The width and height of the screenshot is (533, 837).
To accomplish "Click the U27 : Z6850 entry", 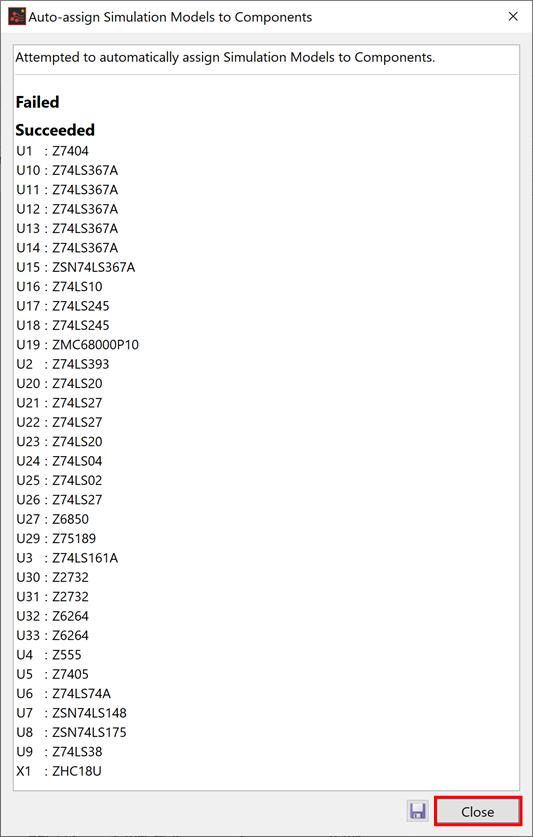I will tap(52, 519).
